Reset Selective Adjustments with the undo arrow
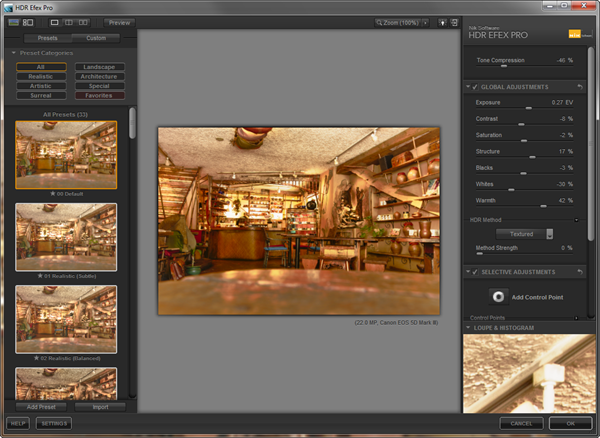This screenshot has width=600, height=438. 580,272
